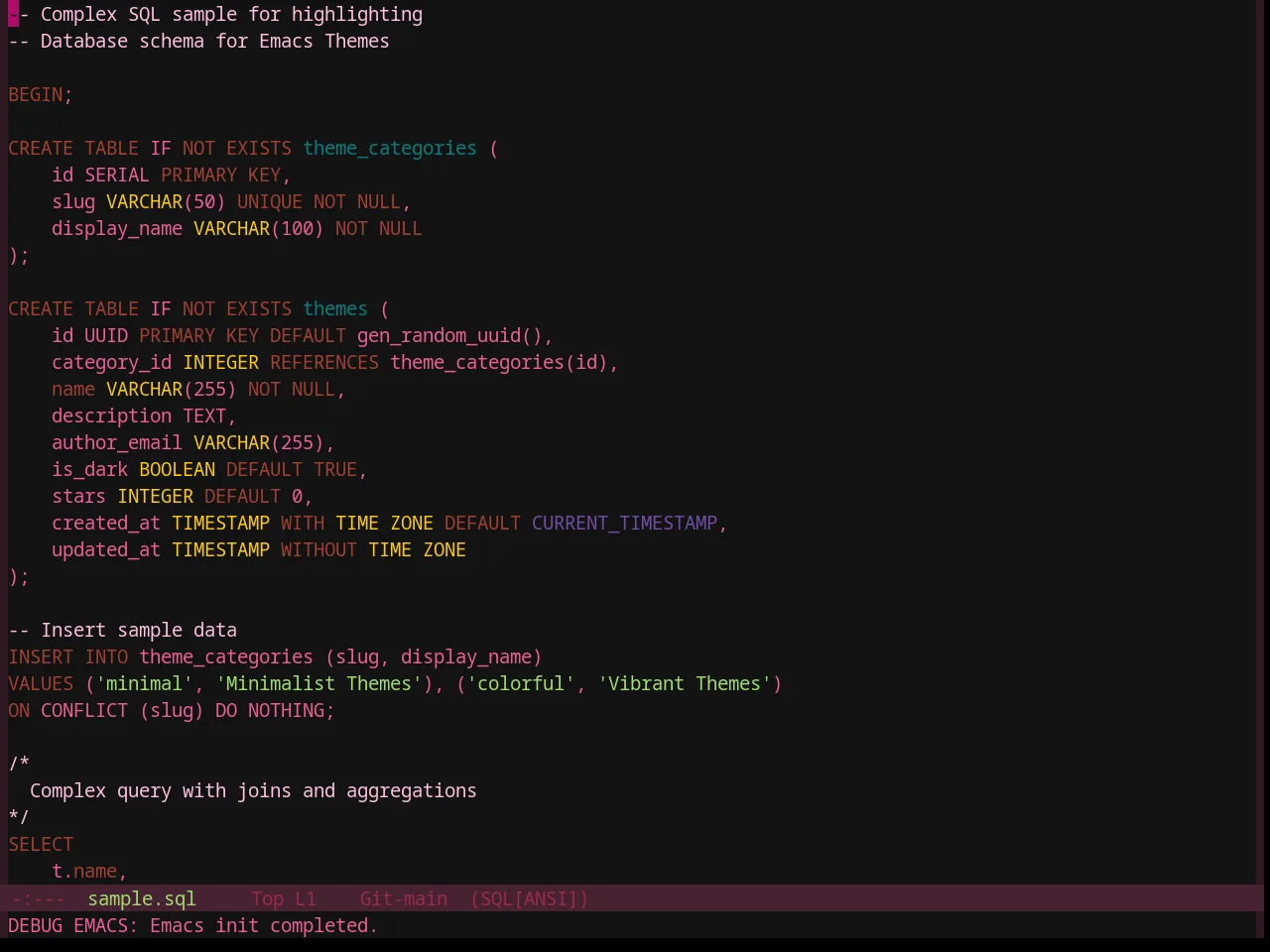1270x952 pixels.
Task: Click the created_at column name
Action: pos(106,523)
